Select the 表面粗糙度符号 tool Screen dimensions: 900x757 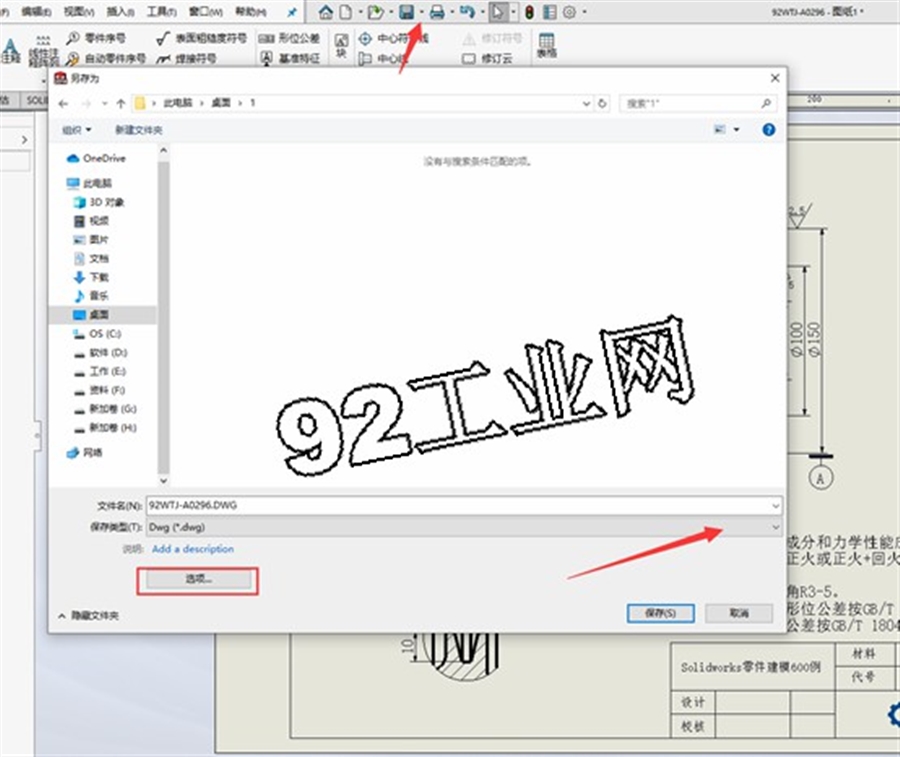click(x=201, y=38)
